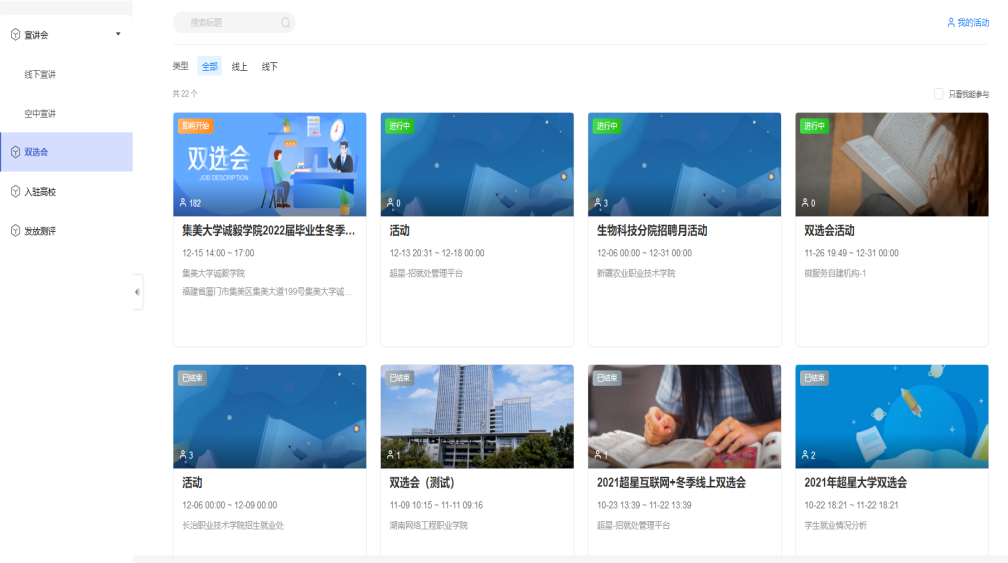Click the open book photo on 双选会活动 card
1008x563 pixels.
(x=892, y=165)
